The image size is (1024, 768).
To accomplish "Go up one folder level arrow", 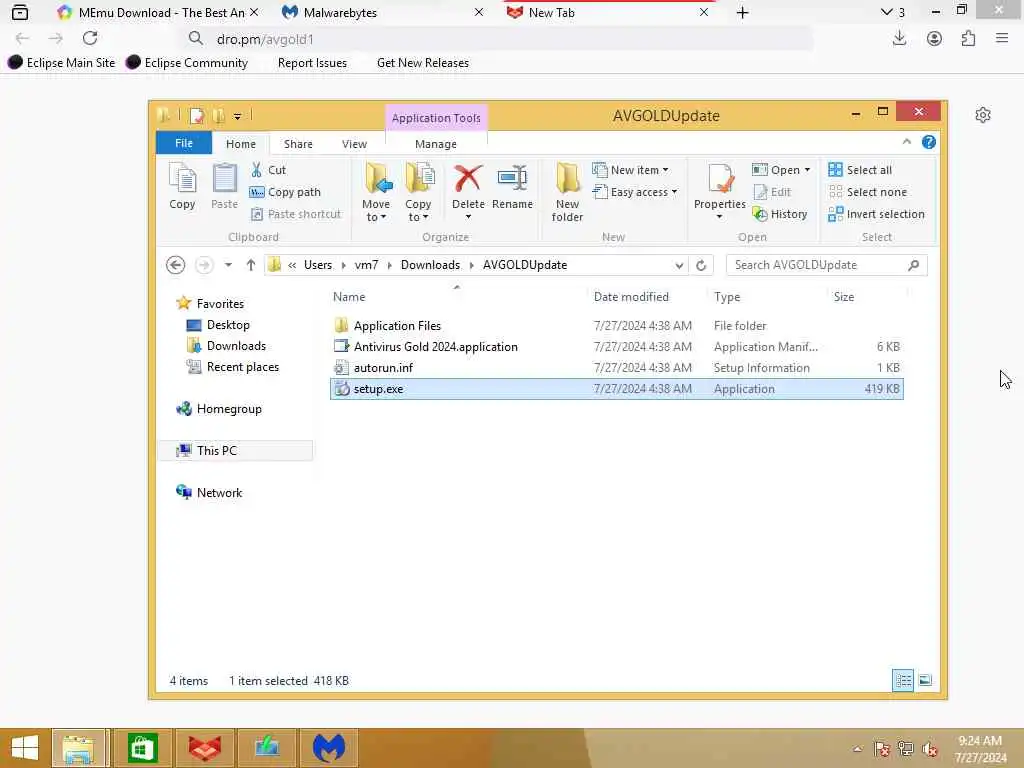I will click(251, 265).
